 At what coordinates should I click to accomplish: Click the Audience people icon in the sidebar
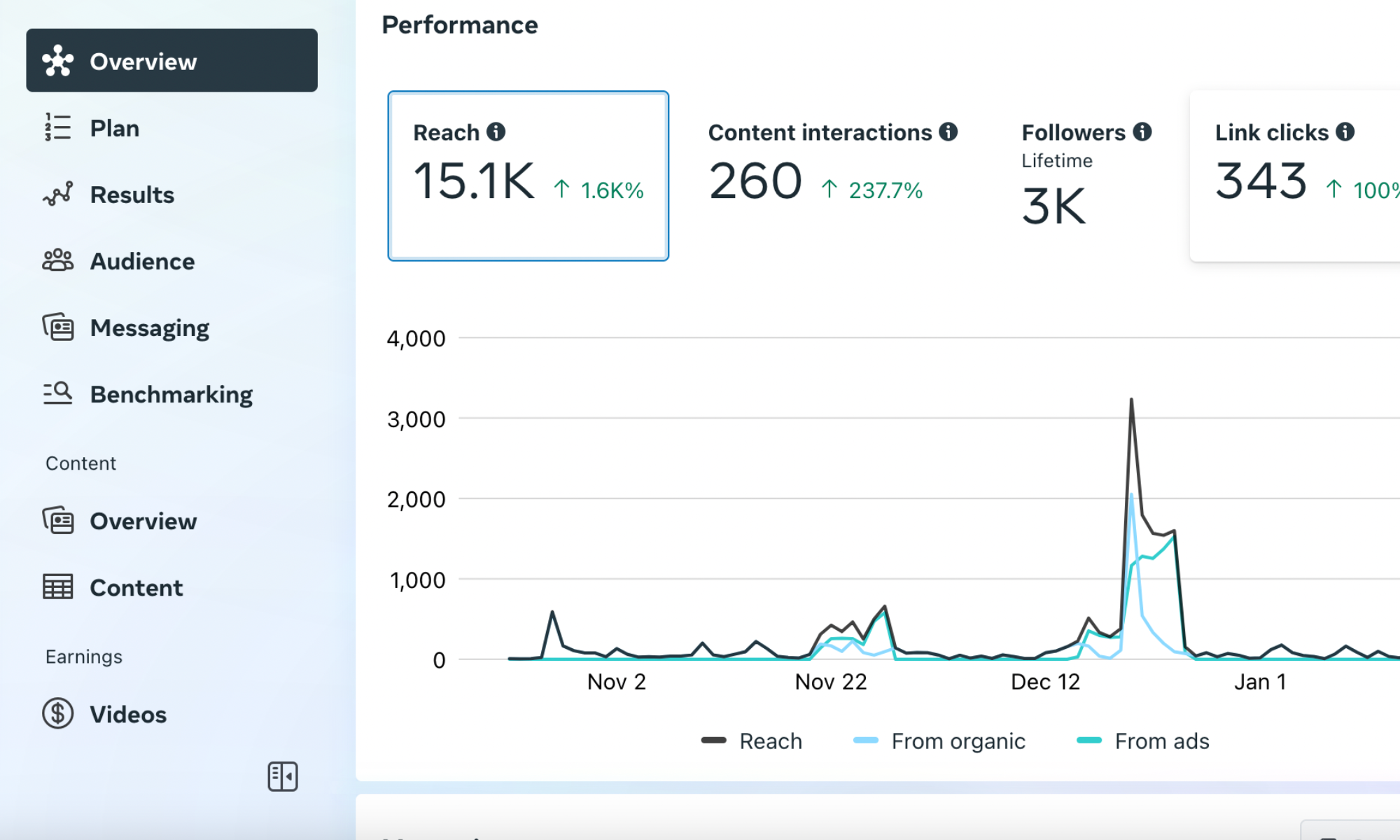pyautogui.click(x=57, y=260)
